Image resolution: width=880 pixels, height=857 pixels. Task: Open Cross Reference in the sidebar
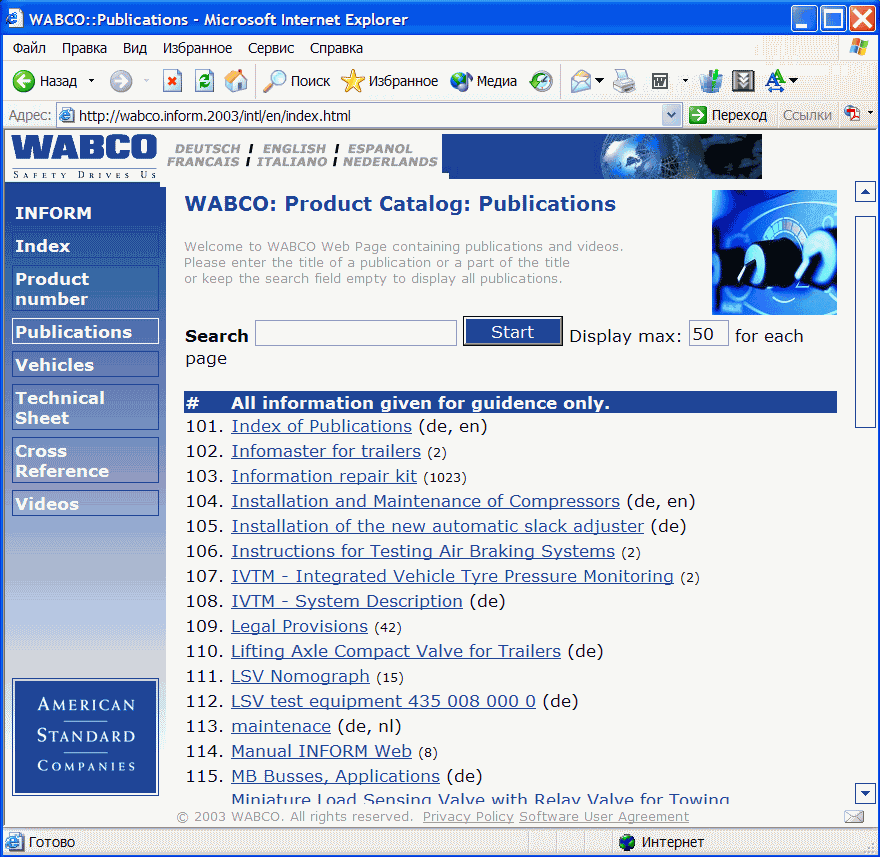[85, 460]
